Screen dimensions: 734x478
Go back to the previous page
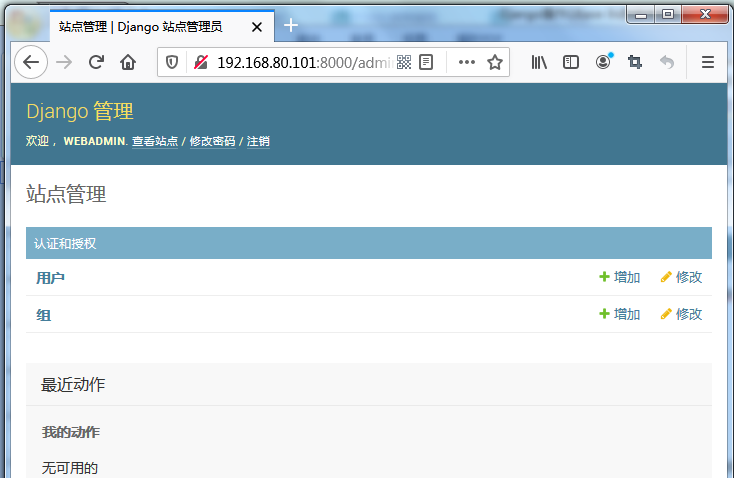pyautogui.click(x=31, y=62)
